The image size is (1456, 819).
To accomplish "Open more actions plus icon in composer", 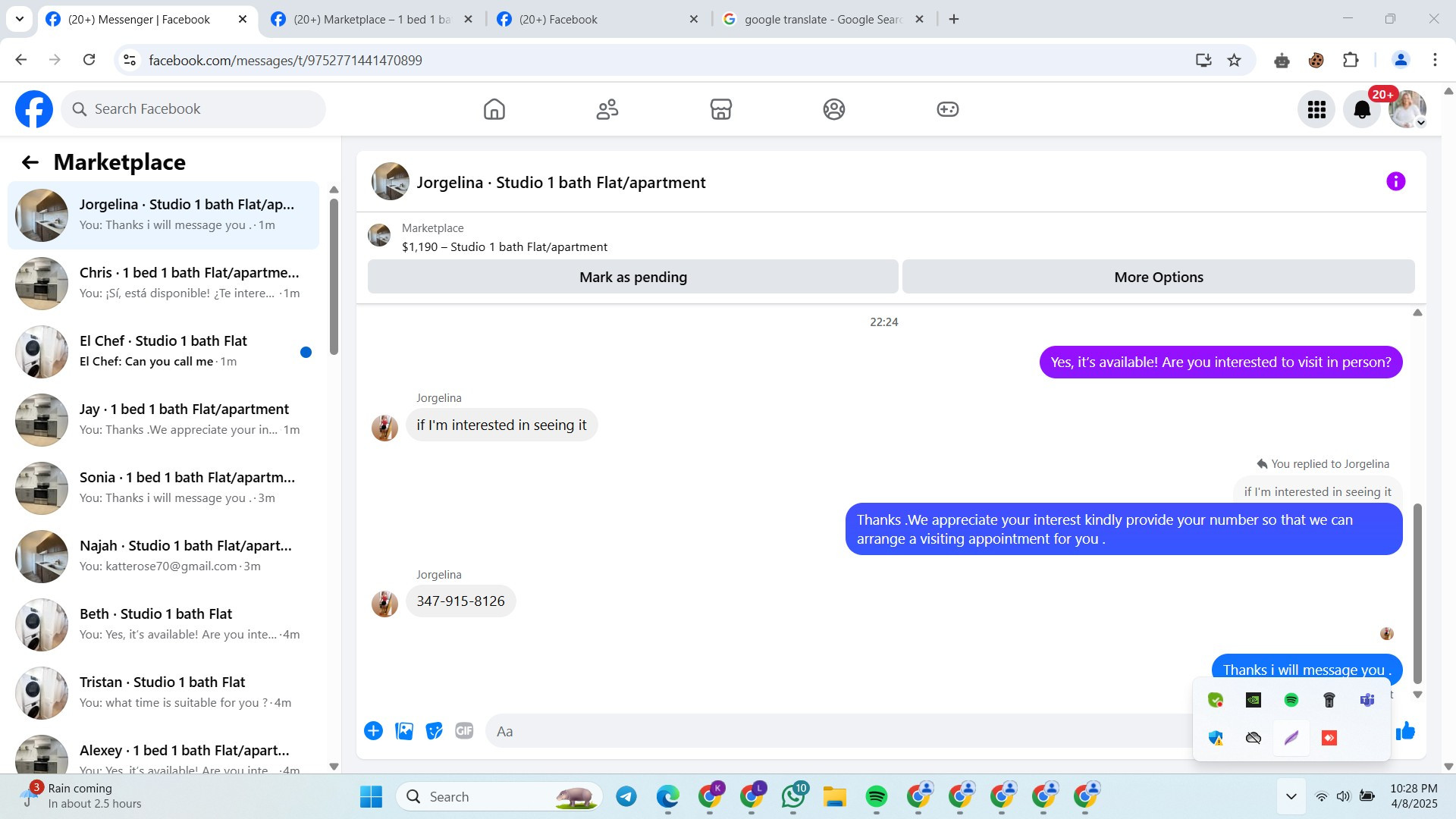I will click(373, 731).
